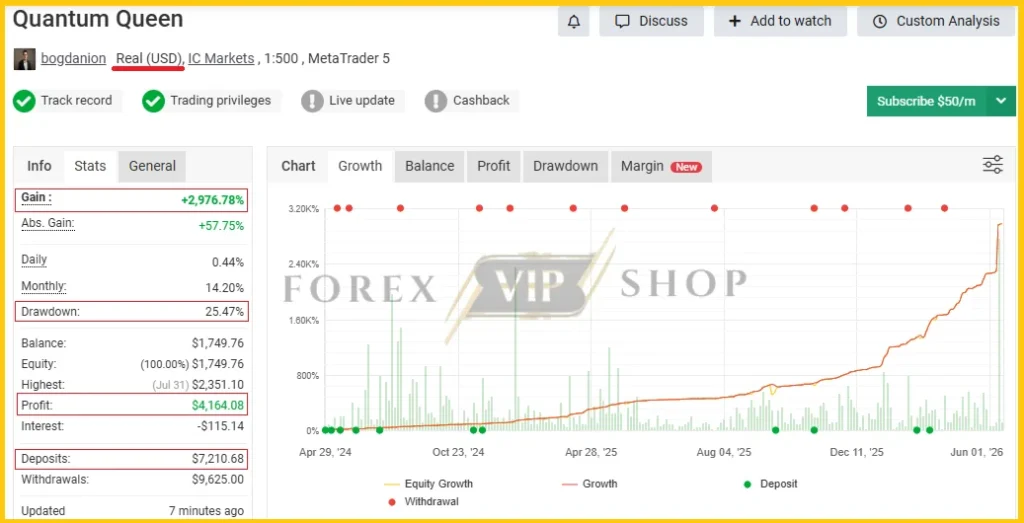Image resolution: width=1024 pixels, height=523 pixels.
Task: Click the Withdrawals value $9,625.00
Action: 217,480
